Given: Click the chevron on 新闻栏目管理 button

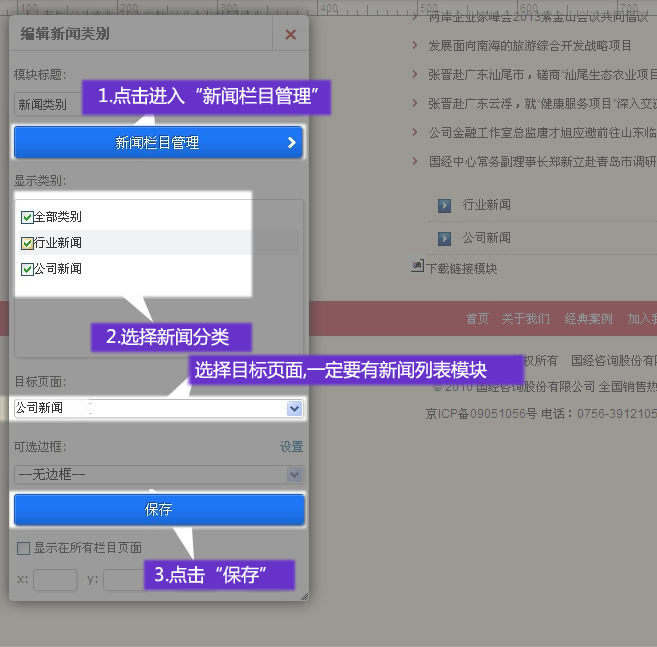Looking at the screenshot, I should 291,143.
